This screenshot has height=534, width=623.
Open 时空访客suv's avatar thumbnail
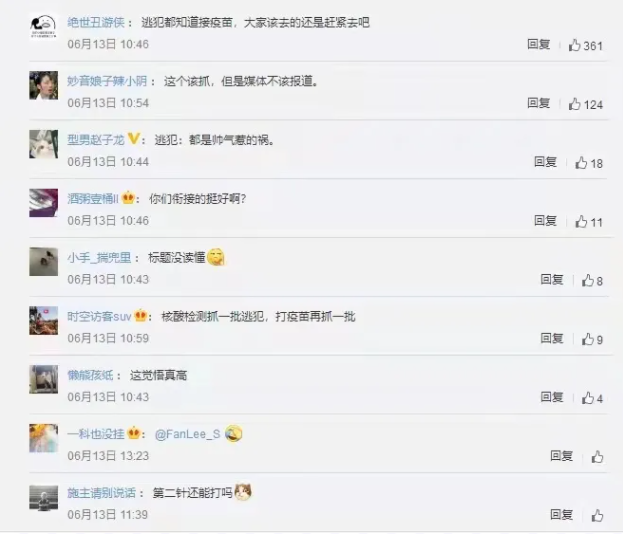click(44, 321)
